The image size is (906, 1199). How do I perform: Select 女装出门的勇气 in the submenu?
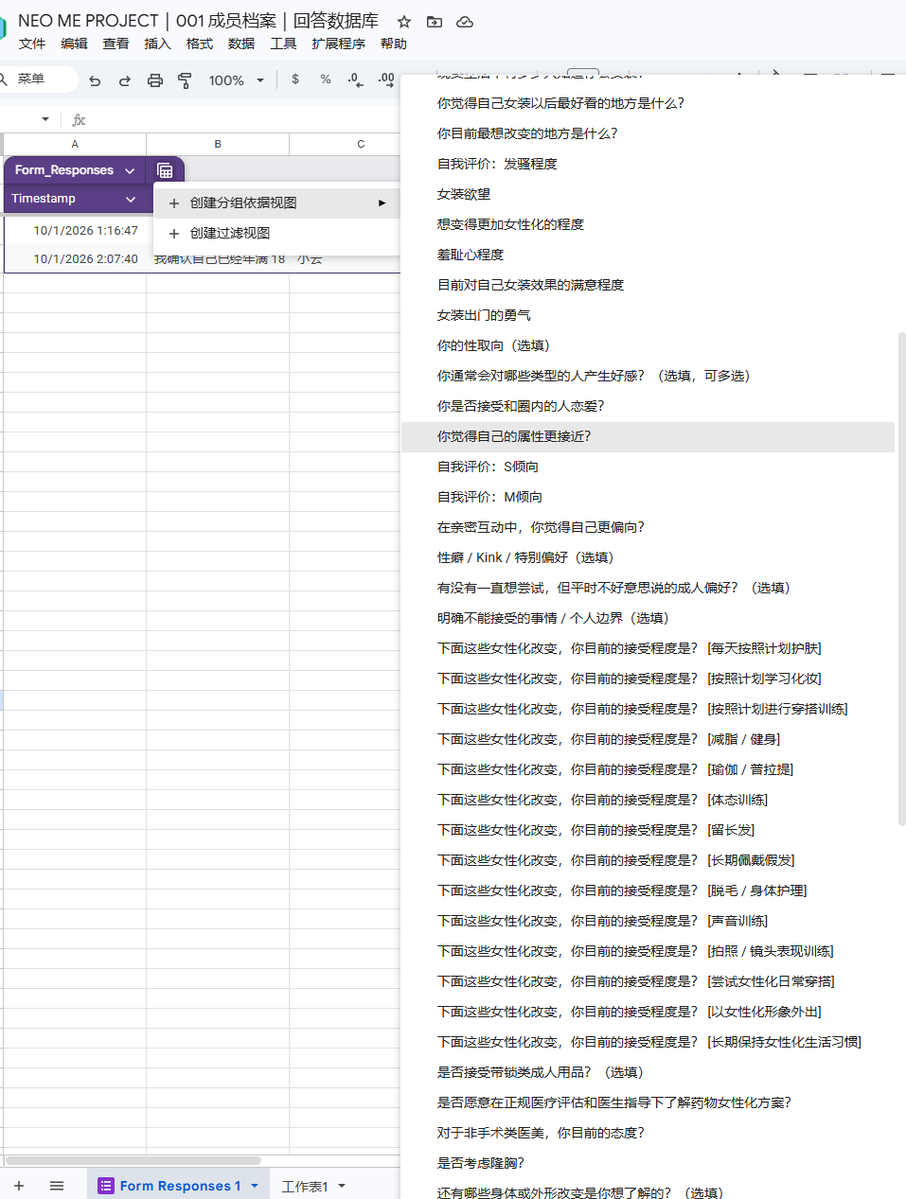coord(648,315)
